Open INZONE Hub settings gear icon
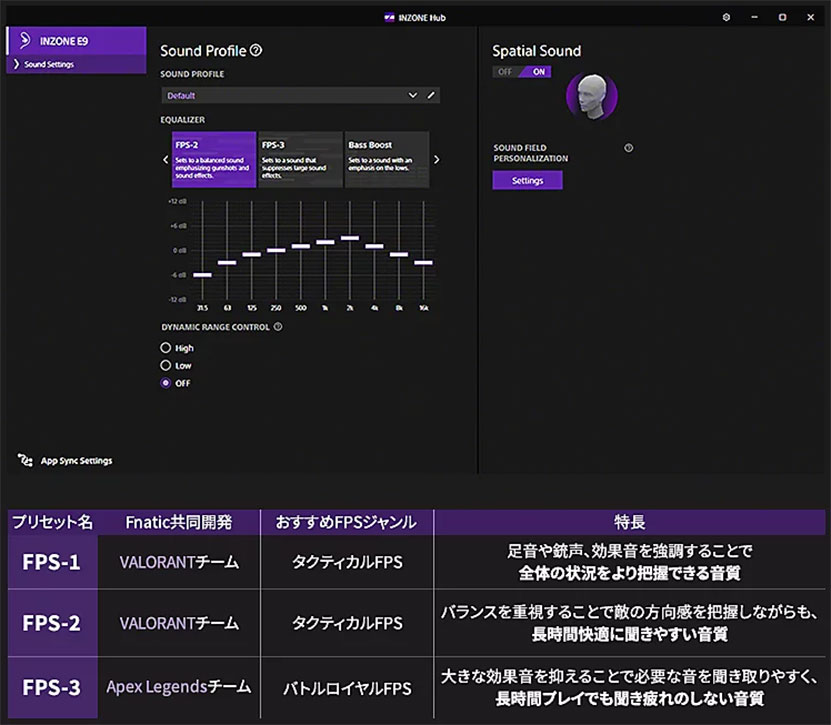831x725 pixels. (x=726, y=17)
